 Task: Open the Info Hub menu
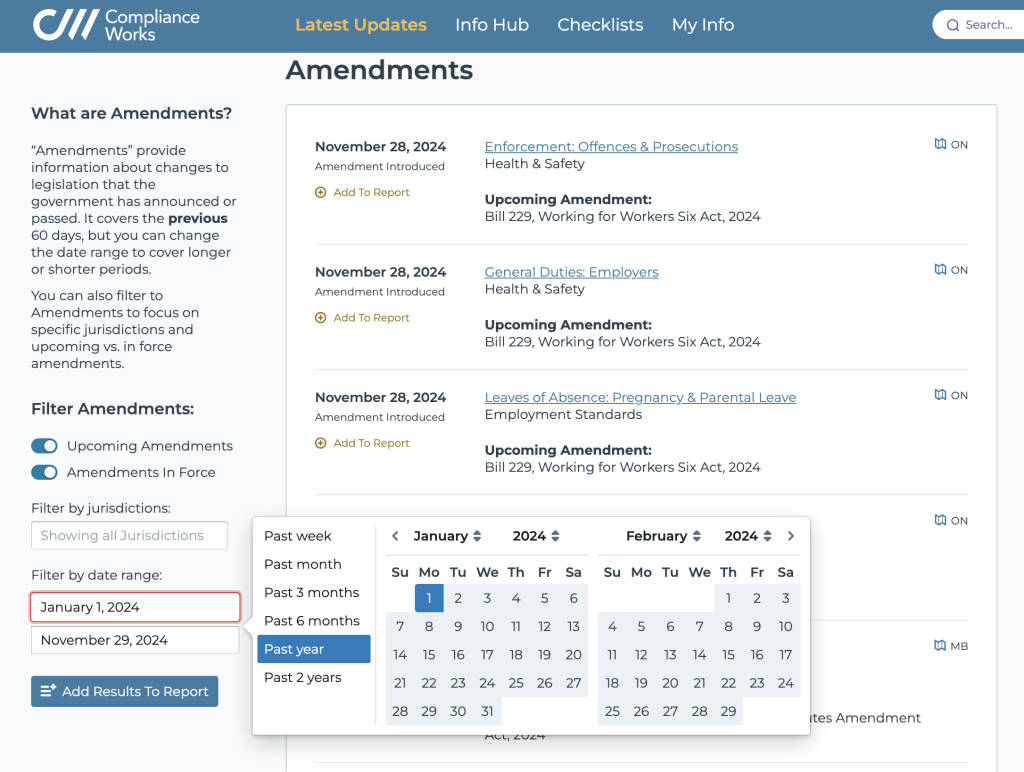click(x=491, y=25)
